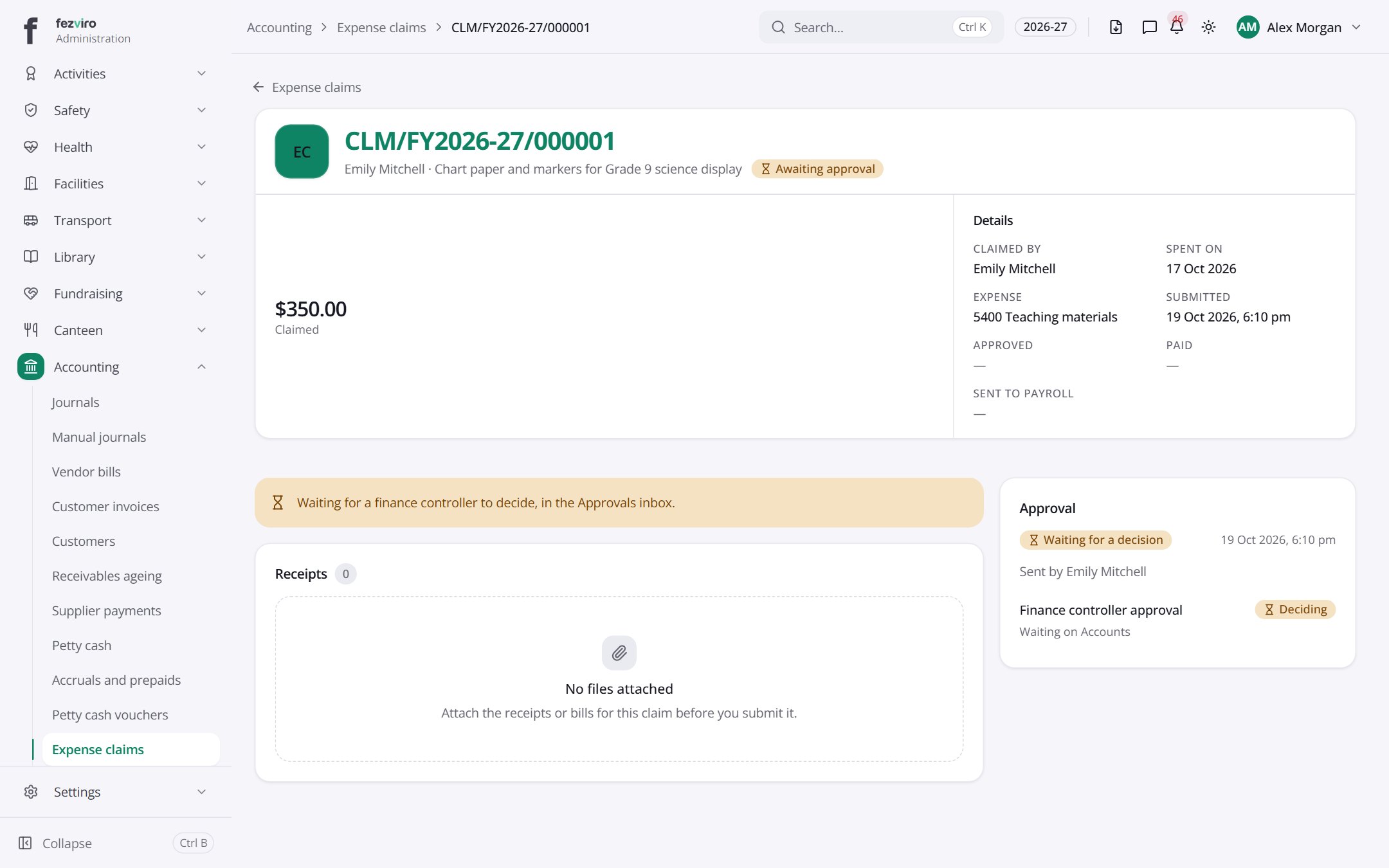Open the 2026-27 fiscal year selector
The image size is (1389, 868).
[x=1045, y=27]
